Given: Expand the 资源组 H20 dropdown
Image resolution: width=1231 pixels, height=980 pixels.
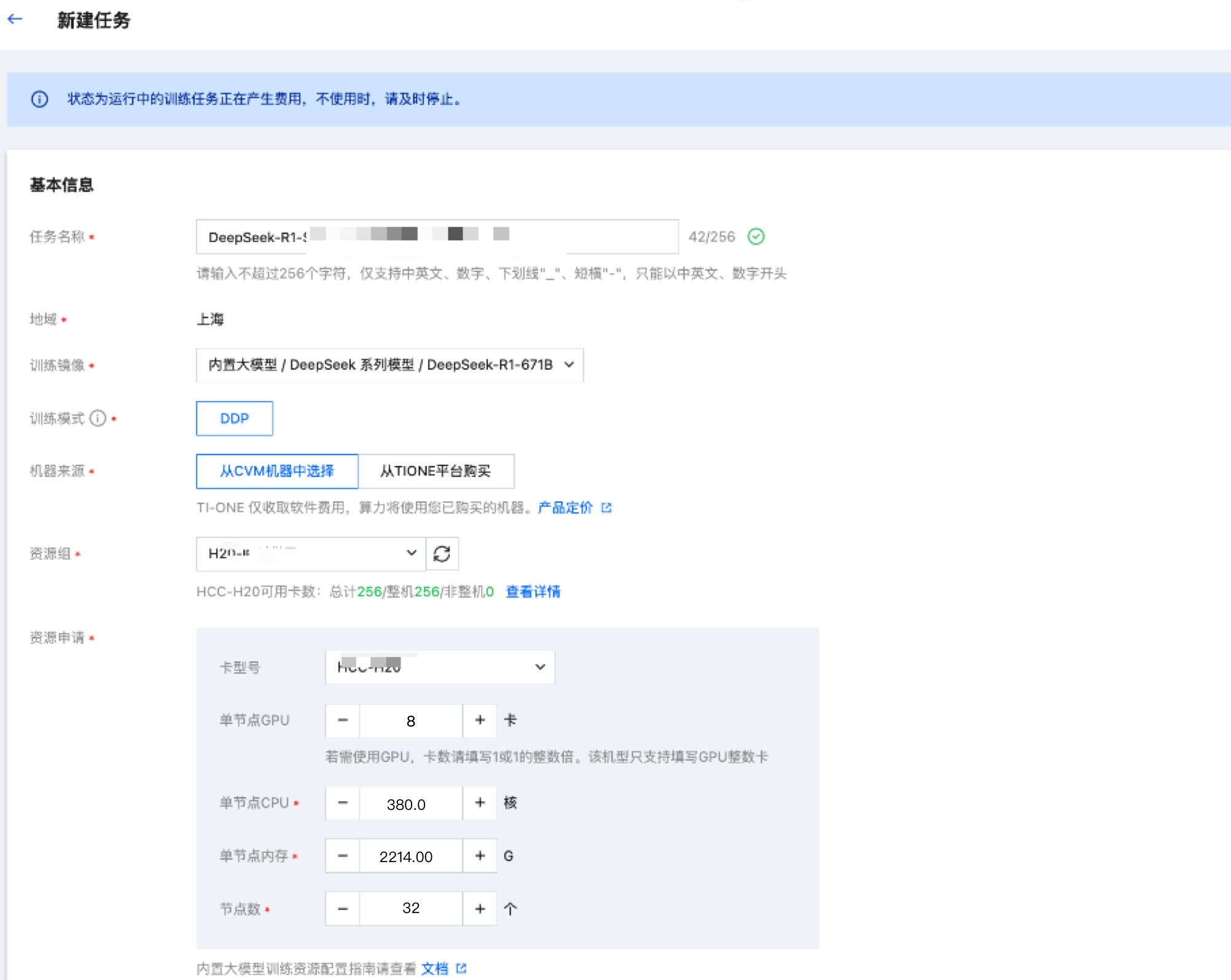Looking at the screenshot, I should [x=311, y=554].
